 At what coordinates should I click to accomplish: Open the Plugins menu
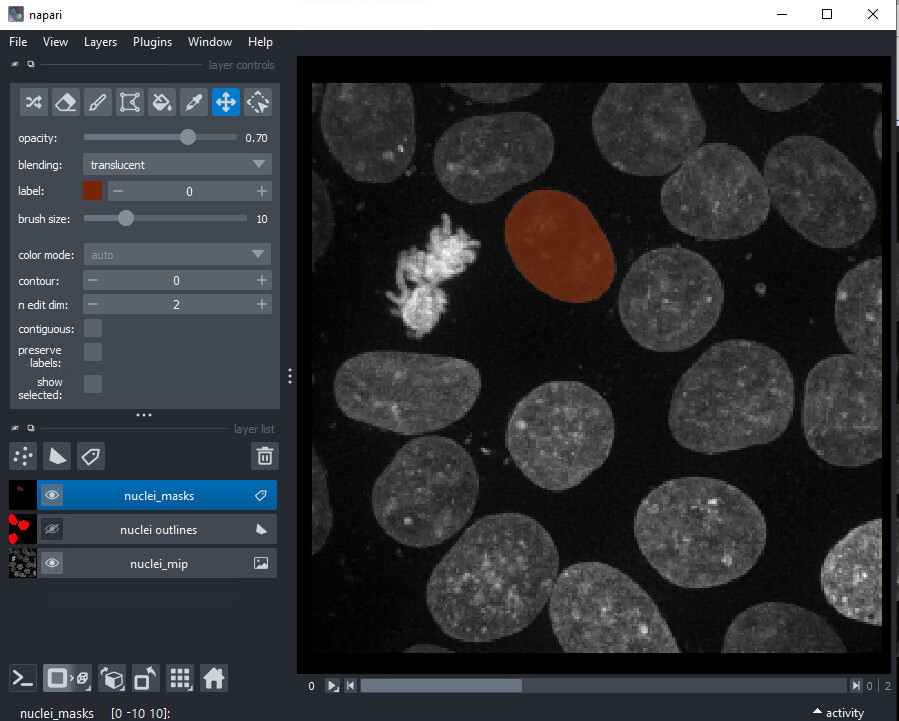[x=152, y=42]
